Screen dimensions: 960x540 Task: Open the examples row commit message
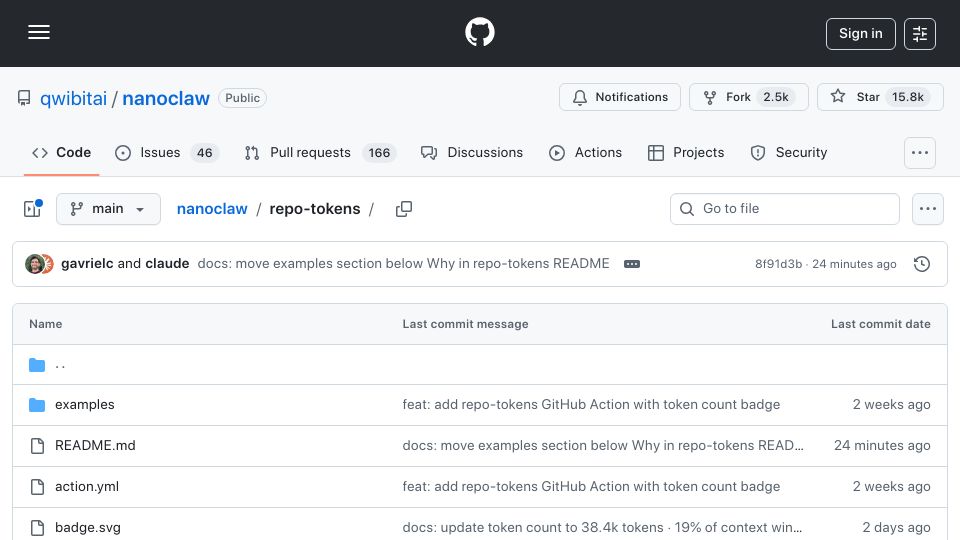[x=591, y=405]
